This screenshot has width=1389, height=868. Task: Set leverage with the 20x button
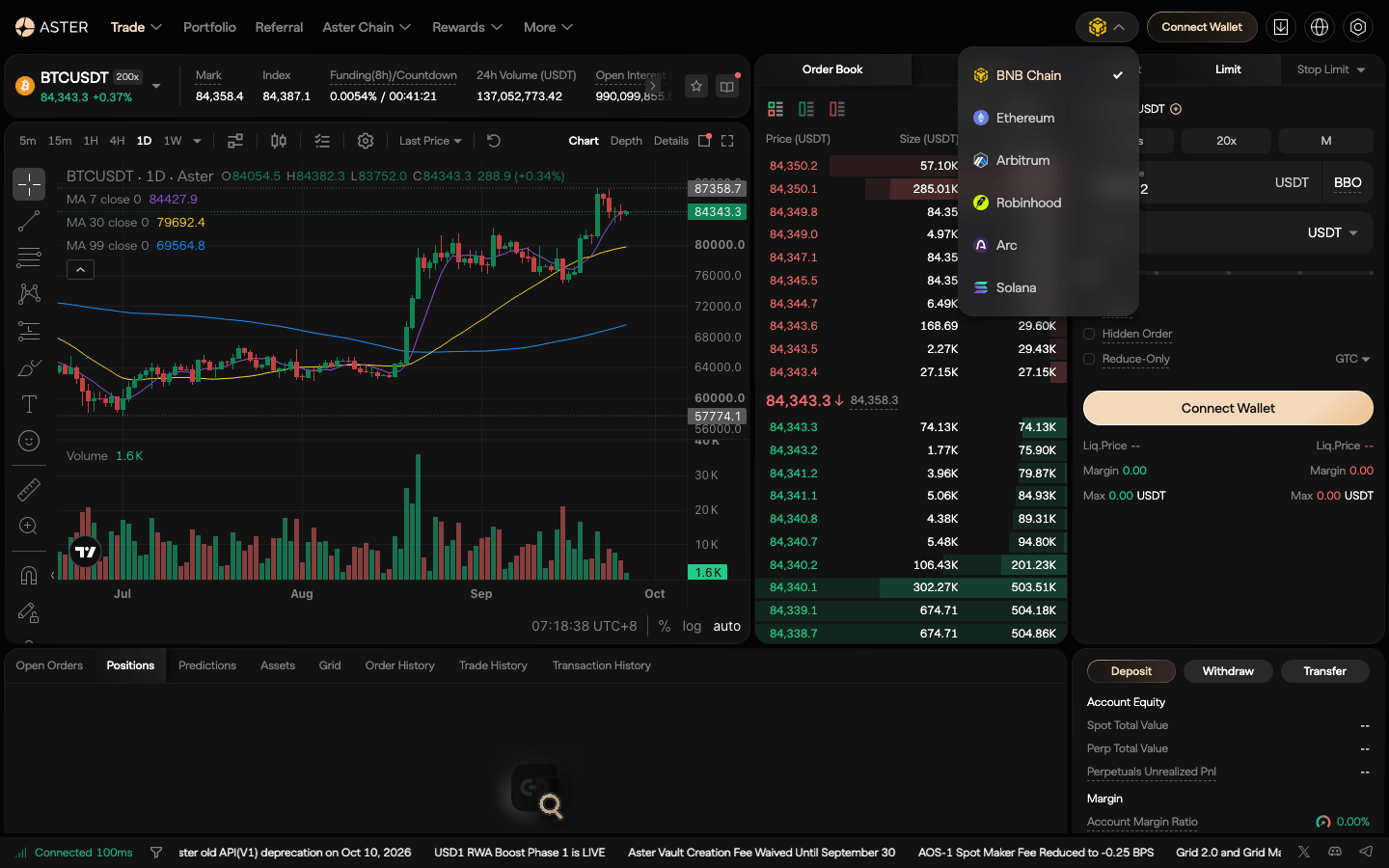(x=1227, y=141)
